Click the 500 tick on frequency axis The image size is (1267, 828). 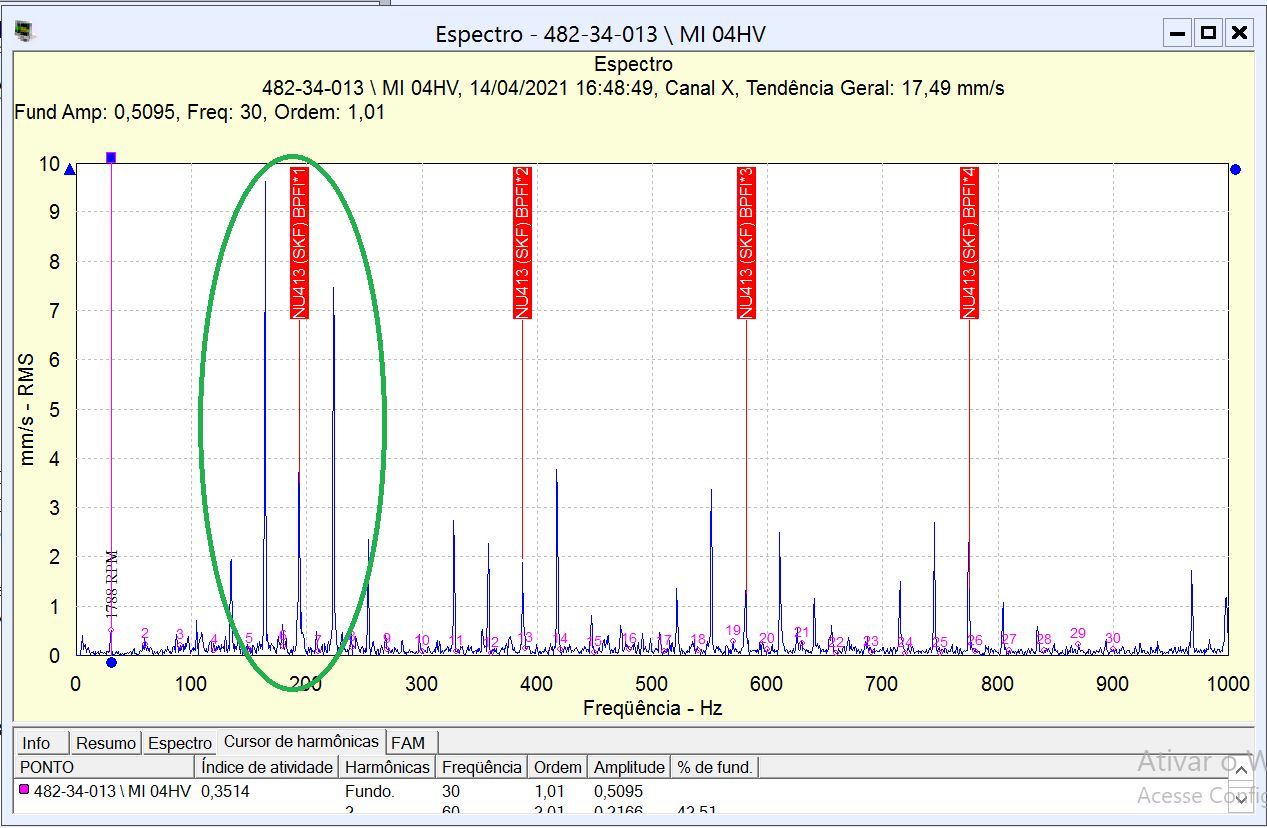[652, 684]
